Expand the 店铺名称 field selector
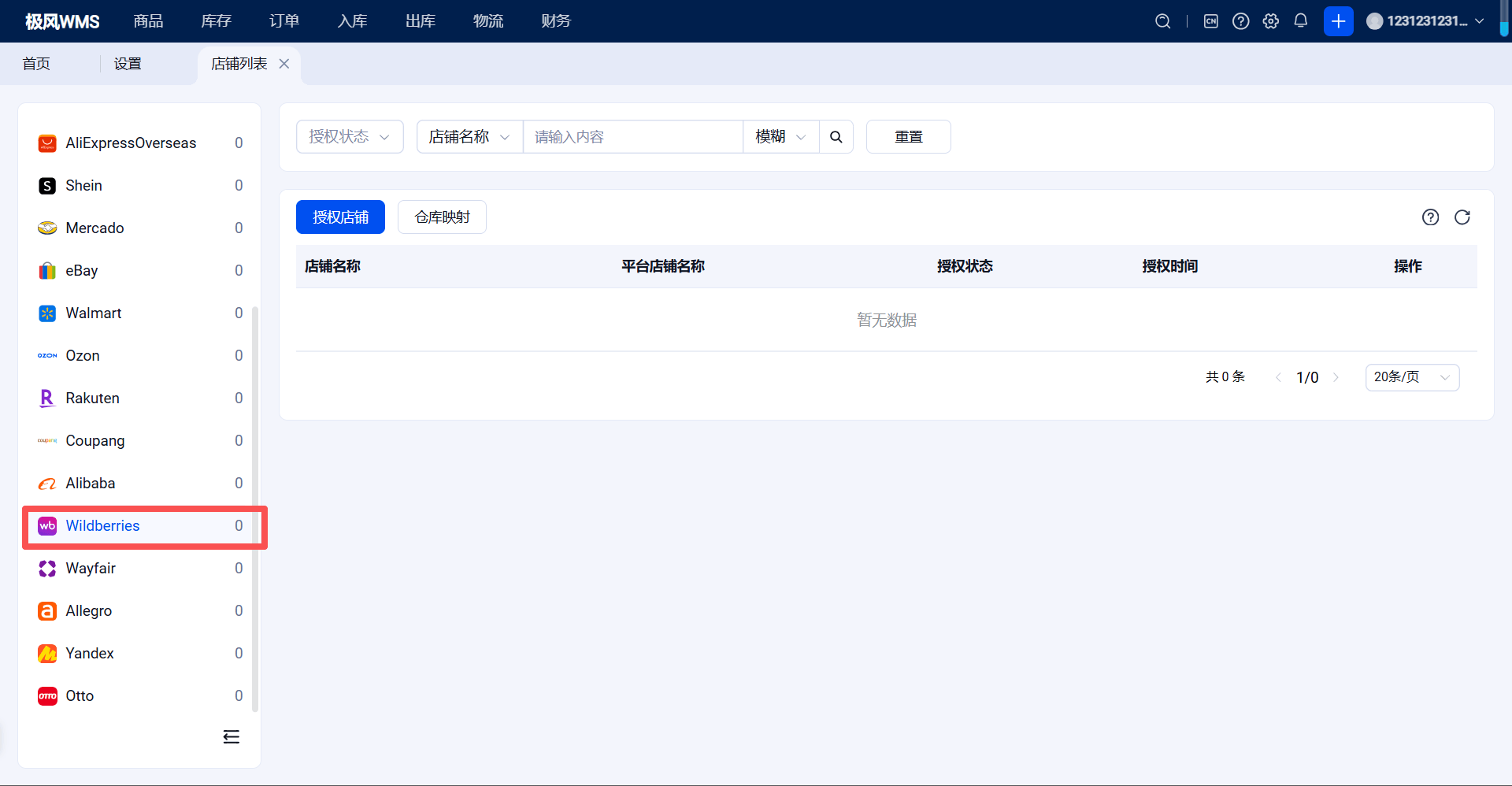 [x=469, y=137]
